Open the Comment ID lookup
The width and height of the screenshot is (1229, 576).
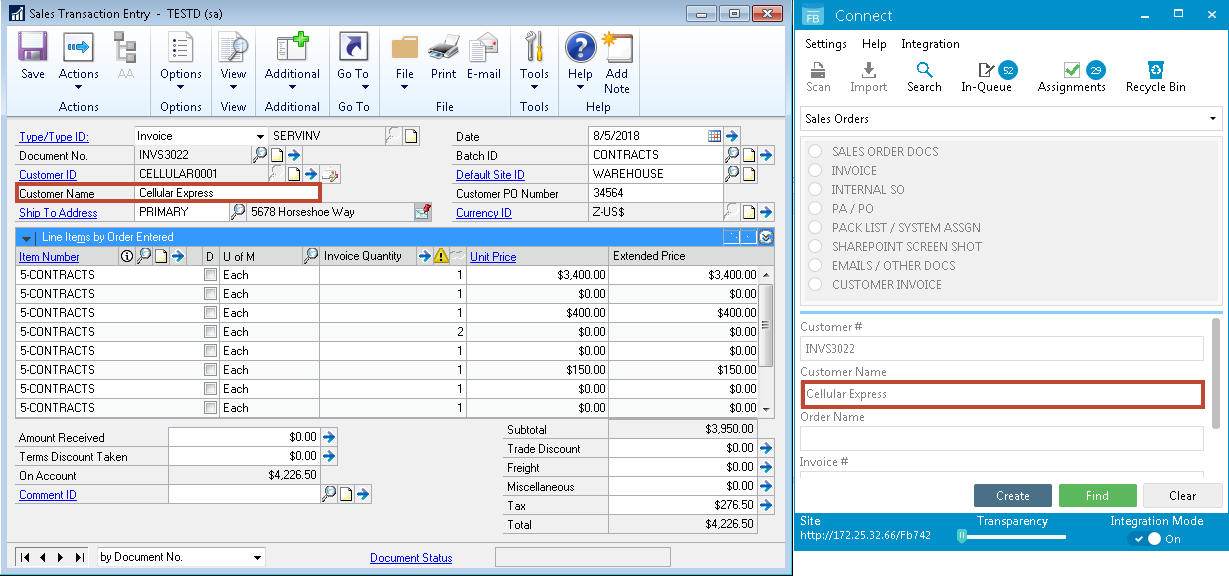(x=328, y=494)
